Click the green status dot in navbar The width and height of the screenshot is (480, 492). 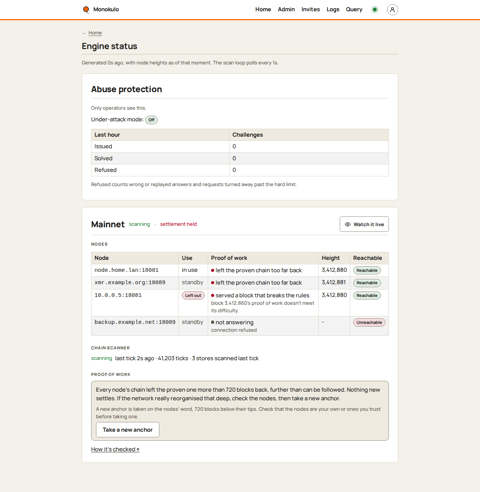375,10
